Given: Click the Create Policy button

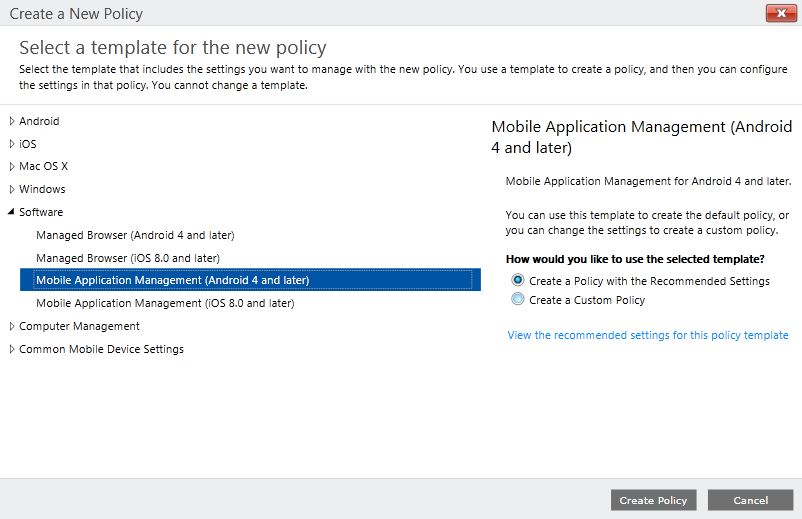Looking at the screenshot, I should (x=653, y=500).
